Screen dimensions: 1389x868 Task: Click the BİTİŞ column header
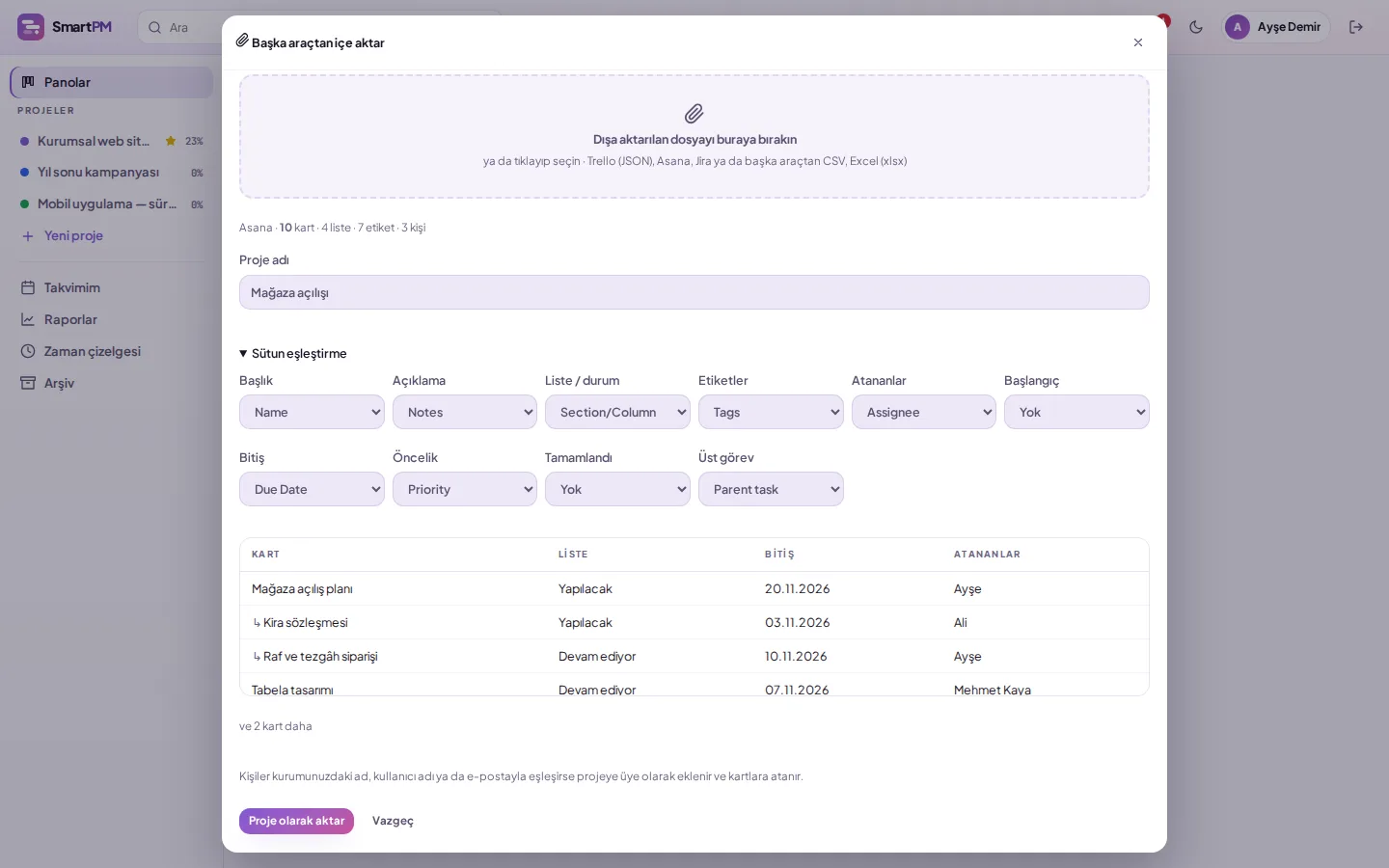779,555
